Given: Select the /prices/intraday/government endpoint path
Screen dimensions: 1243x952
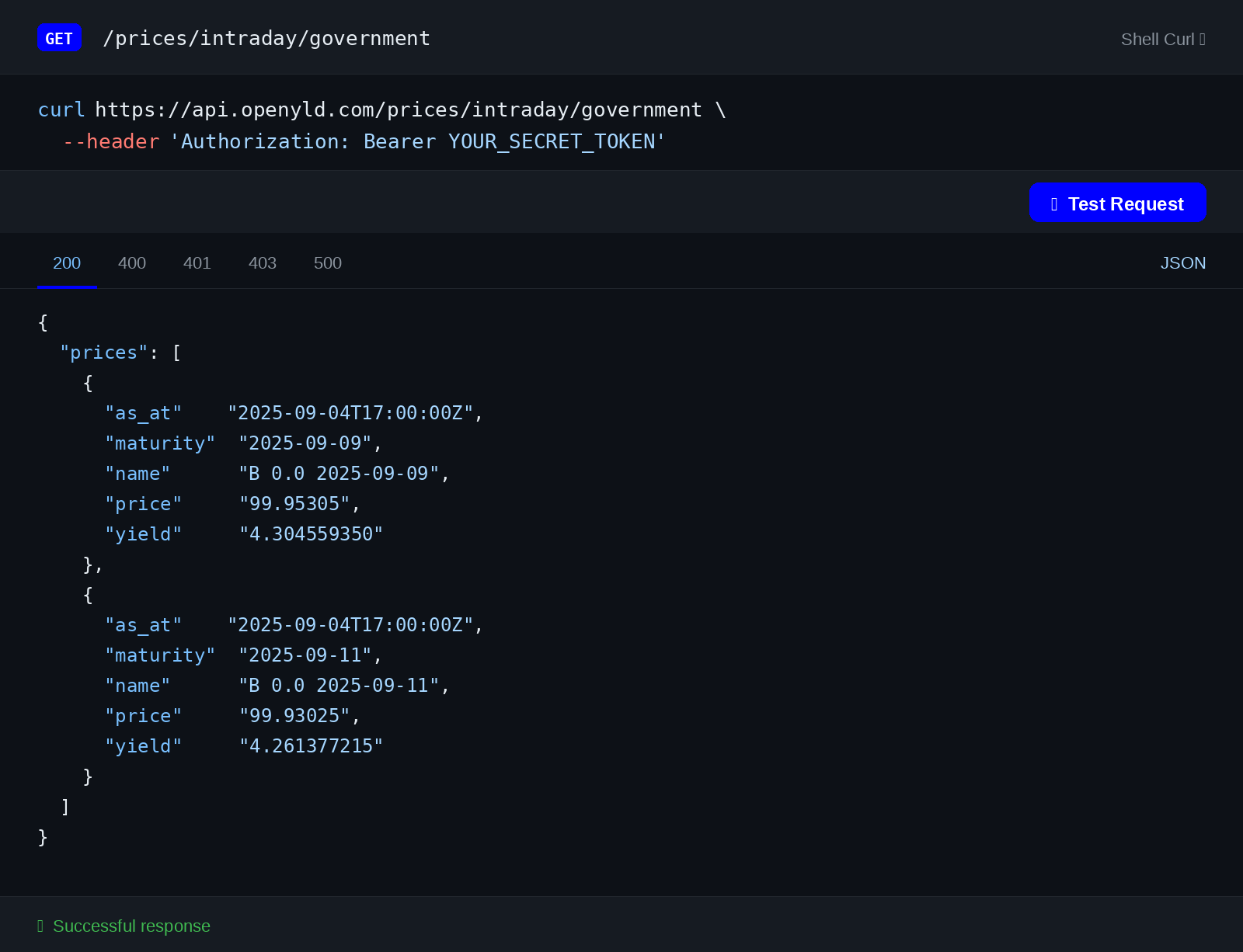Looking at the screenshot, I should tap(267, 37).
